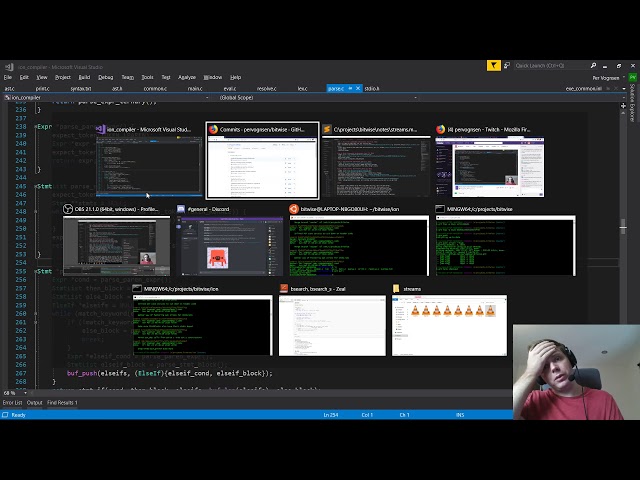The width and height of the screenshot is (640, 480).
Task: Open the Help menu
Action: click(236, 77)
